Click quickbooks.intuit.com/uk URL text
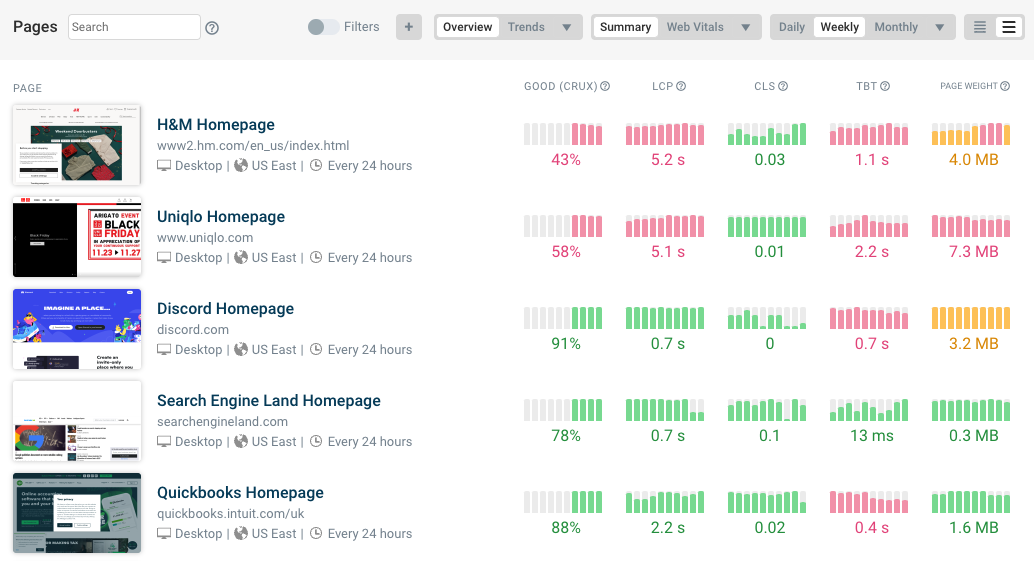Screen dimensions: 1034x561 point(231,514)
